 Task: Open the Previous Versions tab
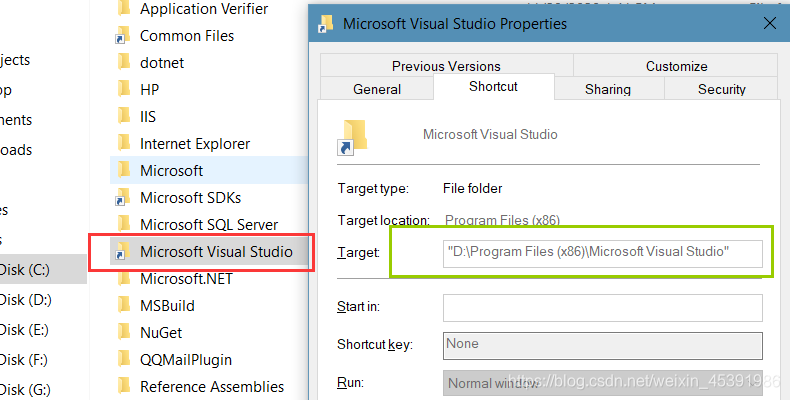click(x=446, y=66)
